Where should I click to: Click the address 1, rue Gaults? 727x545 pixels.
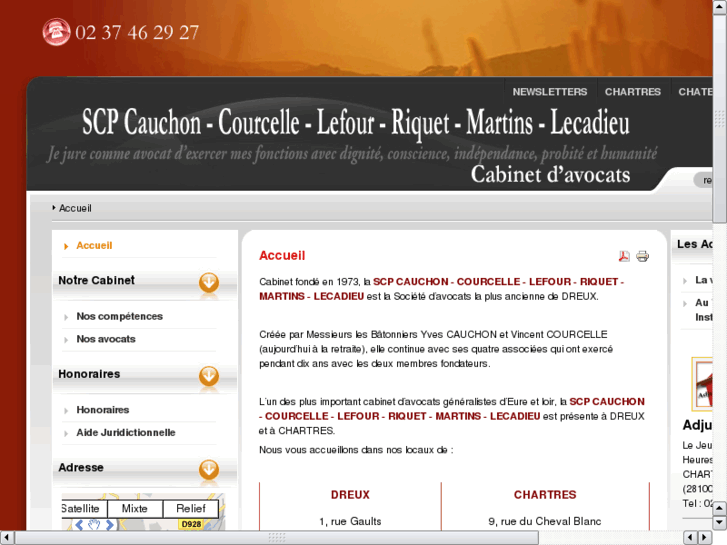350,521
